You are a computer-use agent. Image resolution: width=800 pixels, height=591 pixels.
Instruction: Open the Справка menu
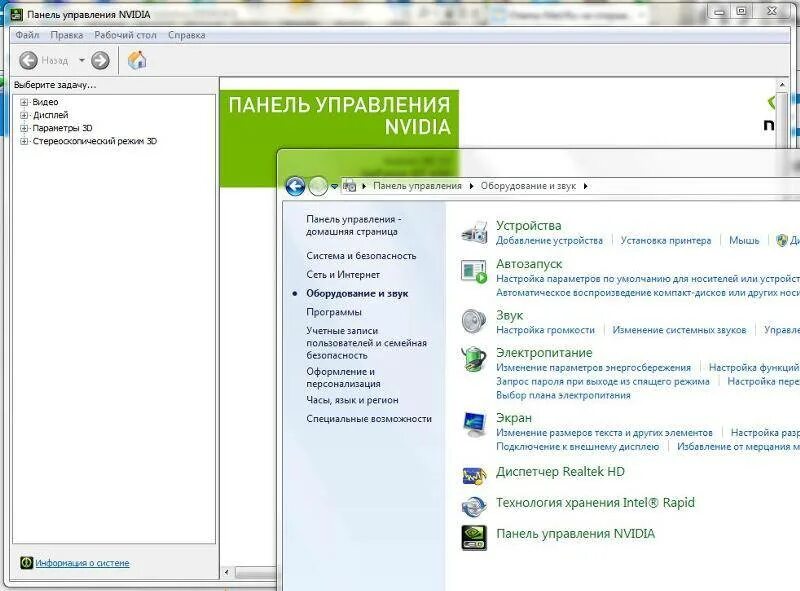point(187,35)
